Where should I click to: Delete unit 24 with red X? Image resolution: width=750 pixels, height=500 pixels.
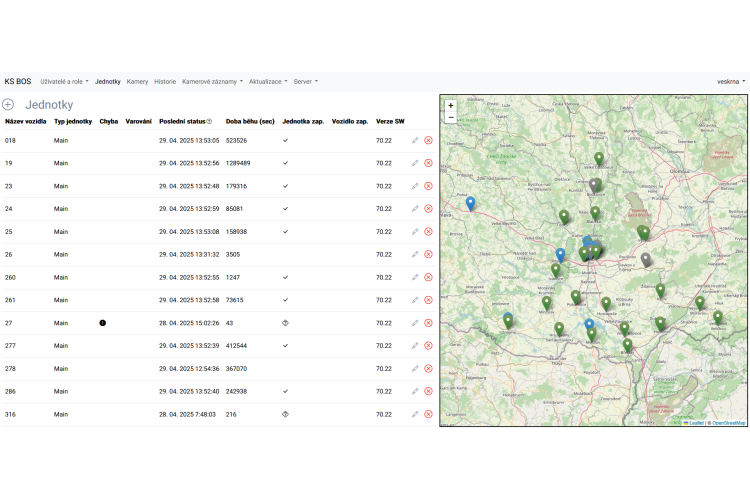(429, 209)
